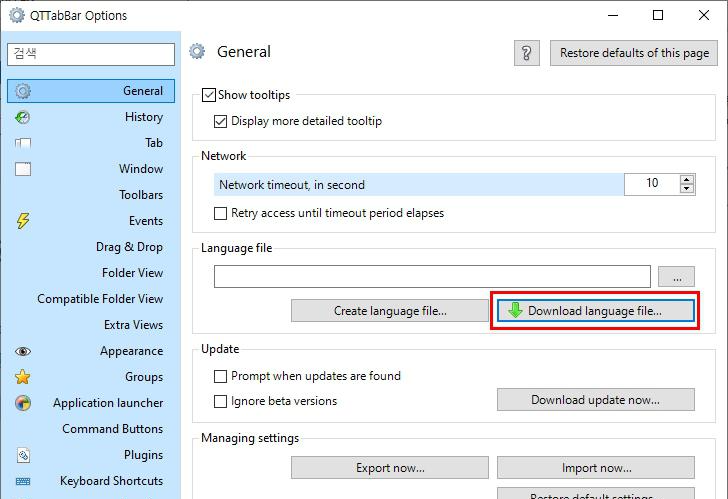Click Export now button
The width and height of the screenshot is (728, 499).
click(390, 467)
